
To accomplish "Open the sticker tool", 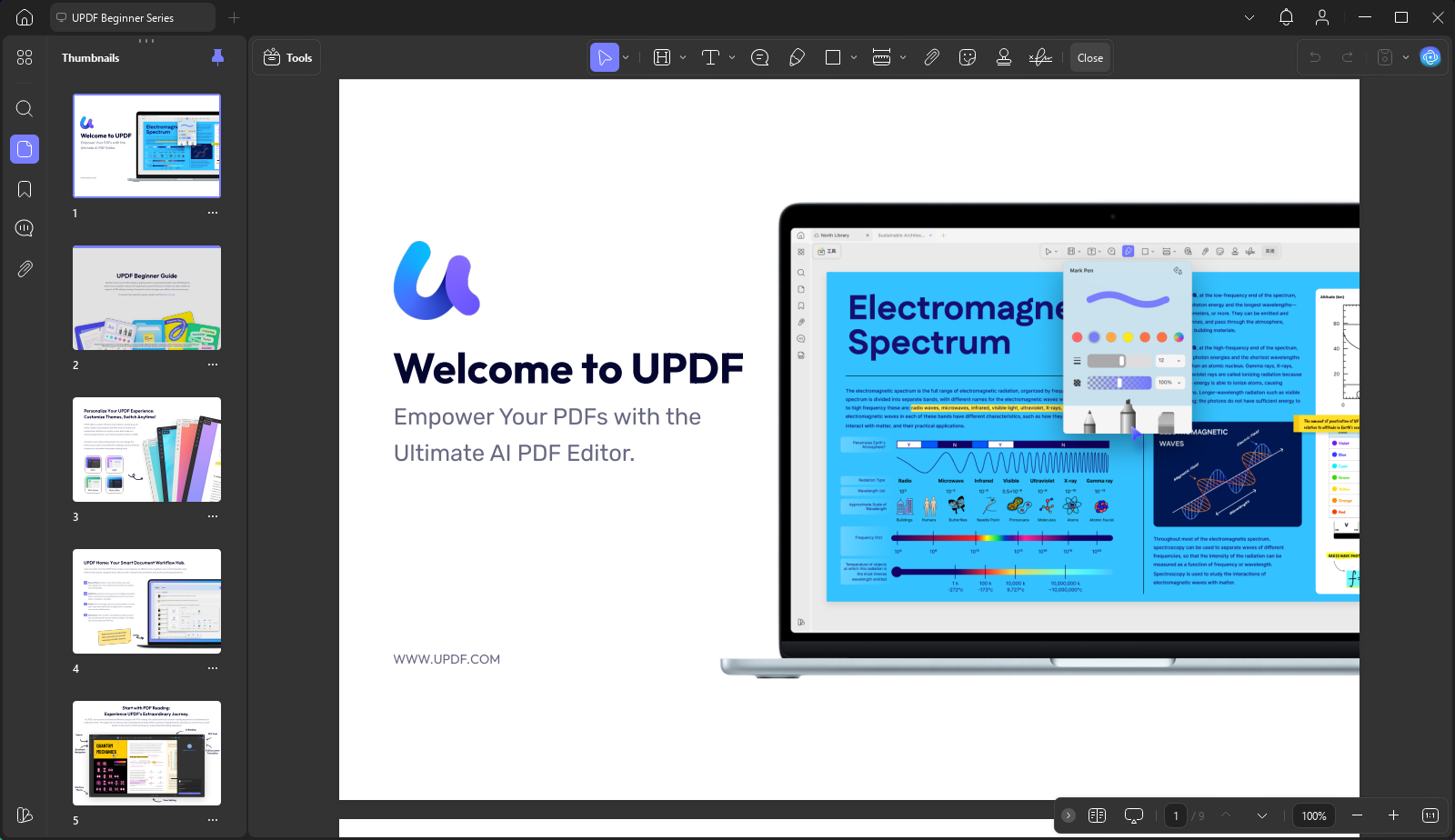I will click(x=968, y=57).
